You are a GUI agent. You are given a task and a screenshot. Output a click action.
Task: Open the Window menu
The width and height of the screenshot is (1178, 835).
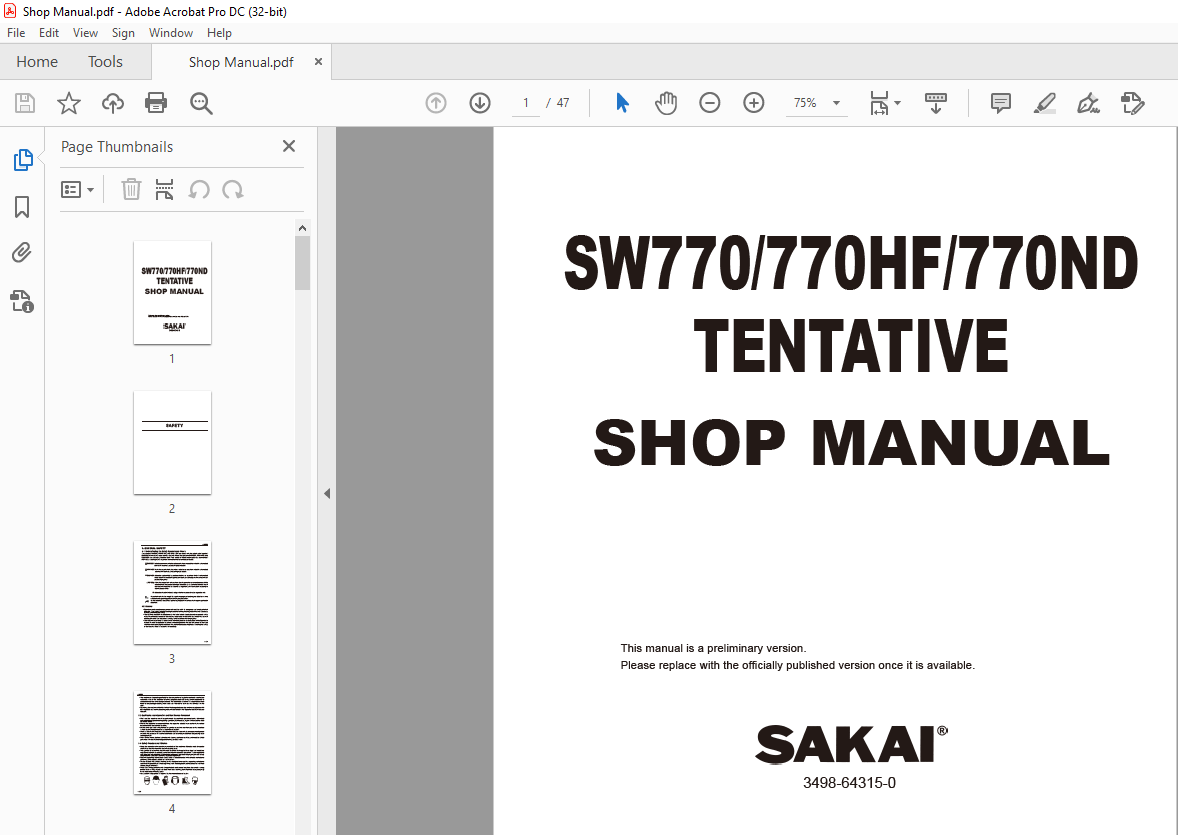(171, 33)
